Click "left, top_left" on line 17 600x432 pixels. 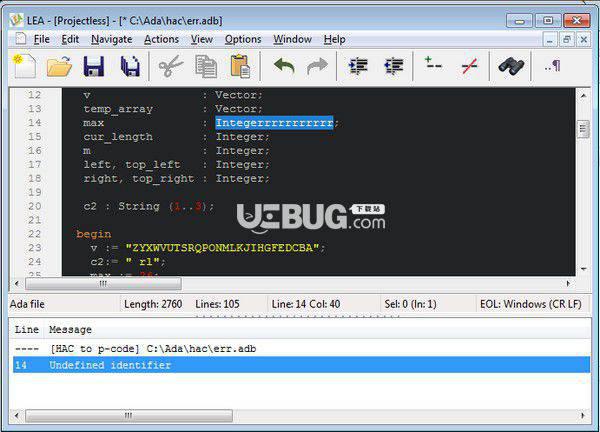[x=132, y=165]
